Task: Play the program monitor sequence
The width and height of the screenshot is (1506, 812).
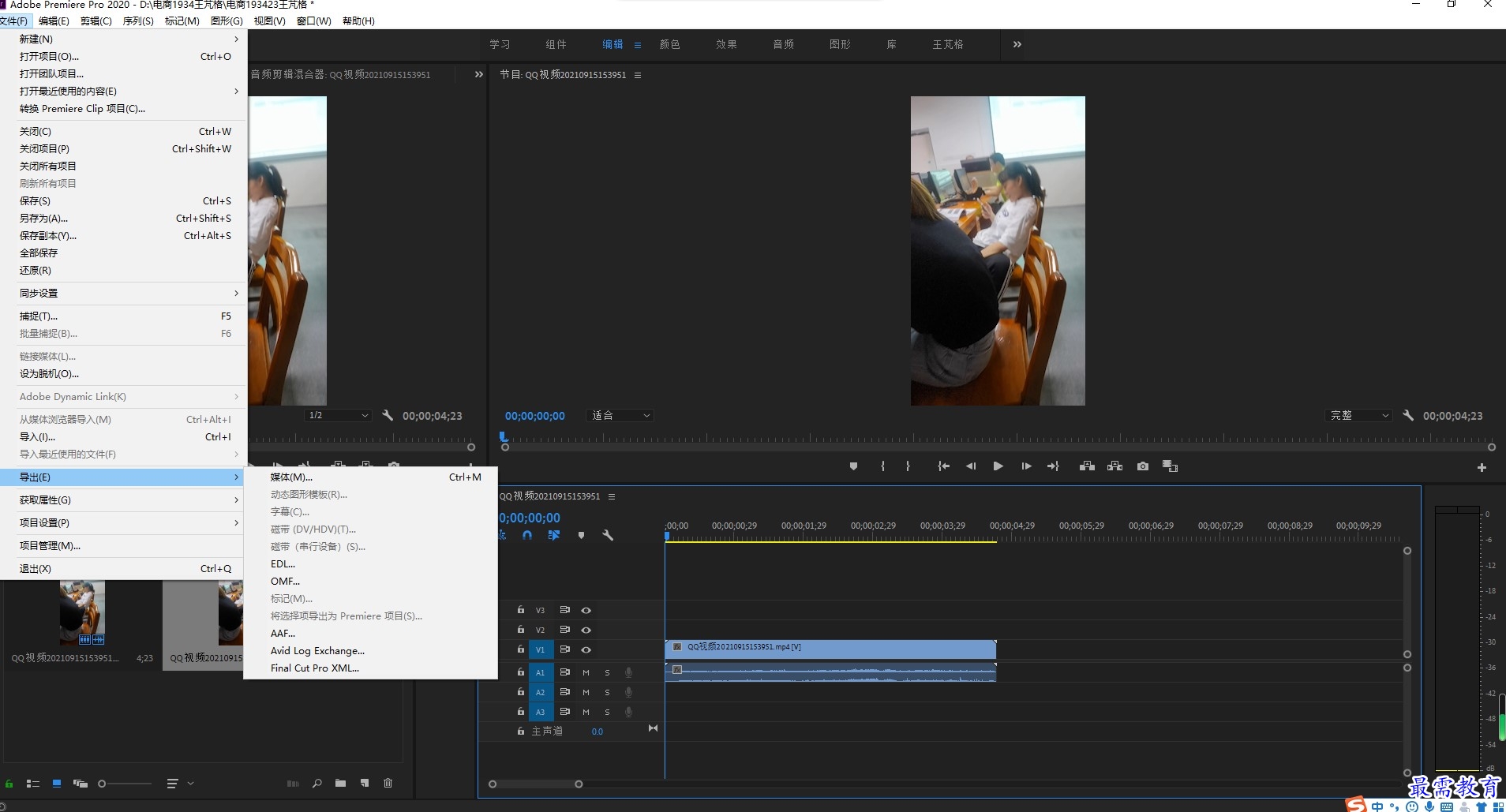Action: pyautogui.click(x=998, y=466)
